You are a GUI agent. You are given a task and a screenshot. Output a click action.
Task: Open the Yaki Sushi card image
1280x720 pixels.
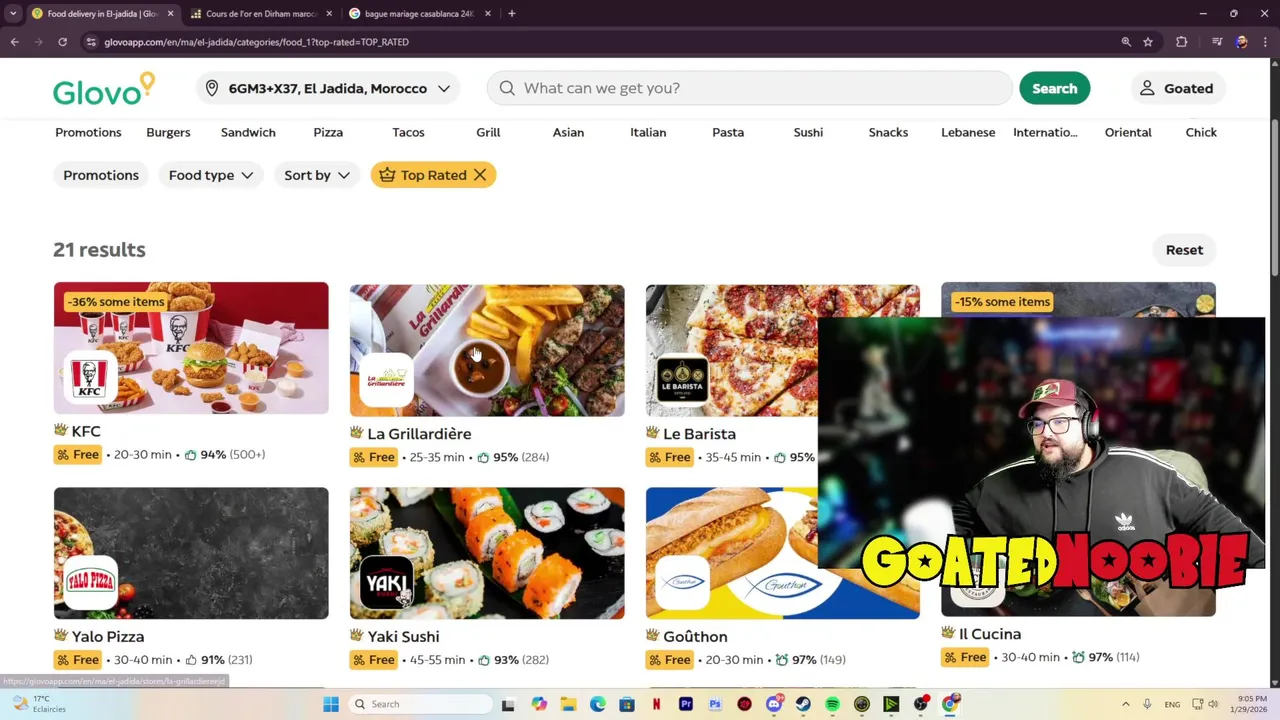tap(487, 553)
